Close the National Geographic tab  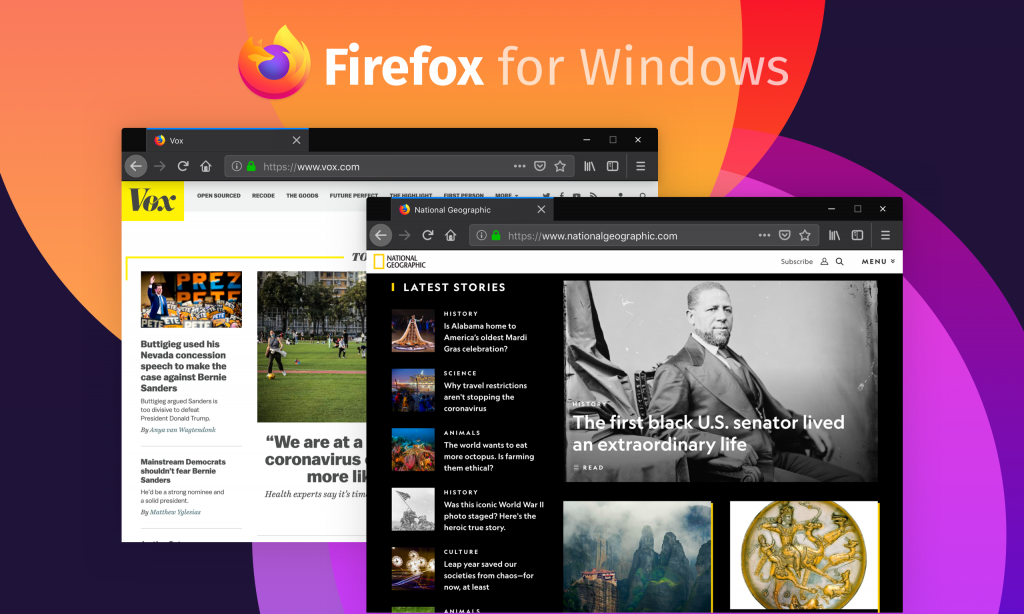541,210
